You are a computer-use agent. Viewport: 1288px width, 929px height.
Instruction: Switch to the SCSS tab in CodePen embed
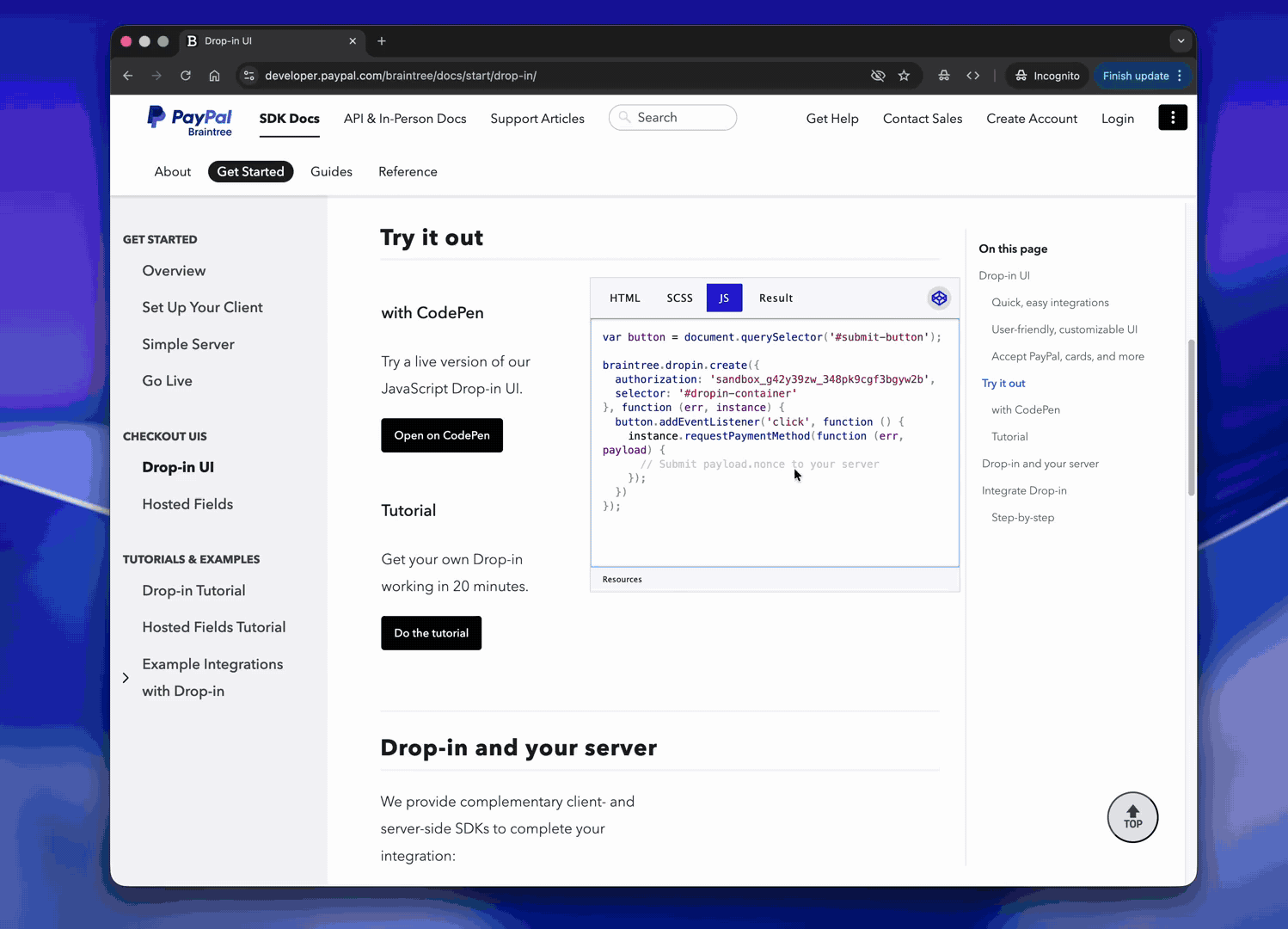coord(679,298)
